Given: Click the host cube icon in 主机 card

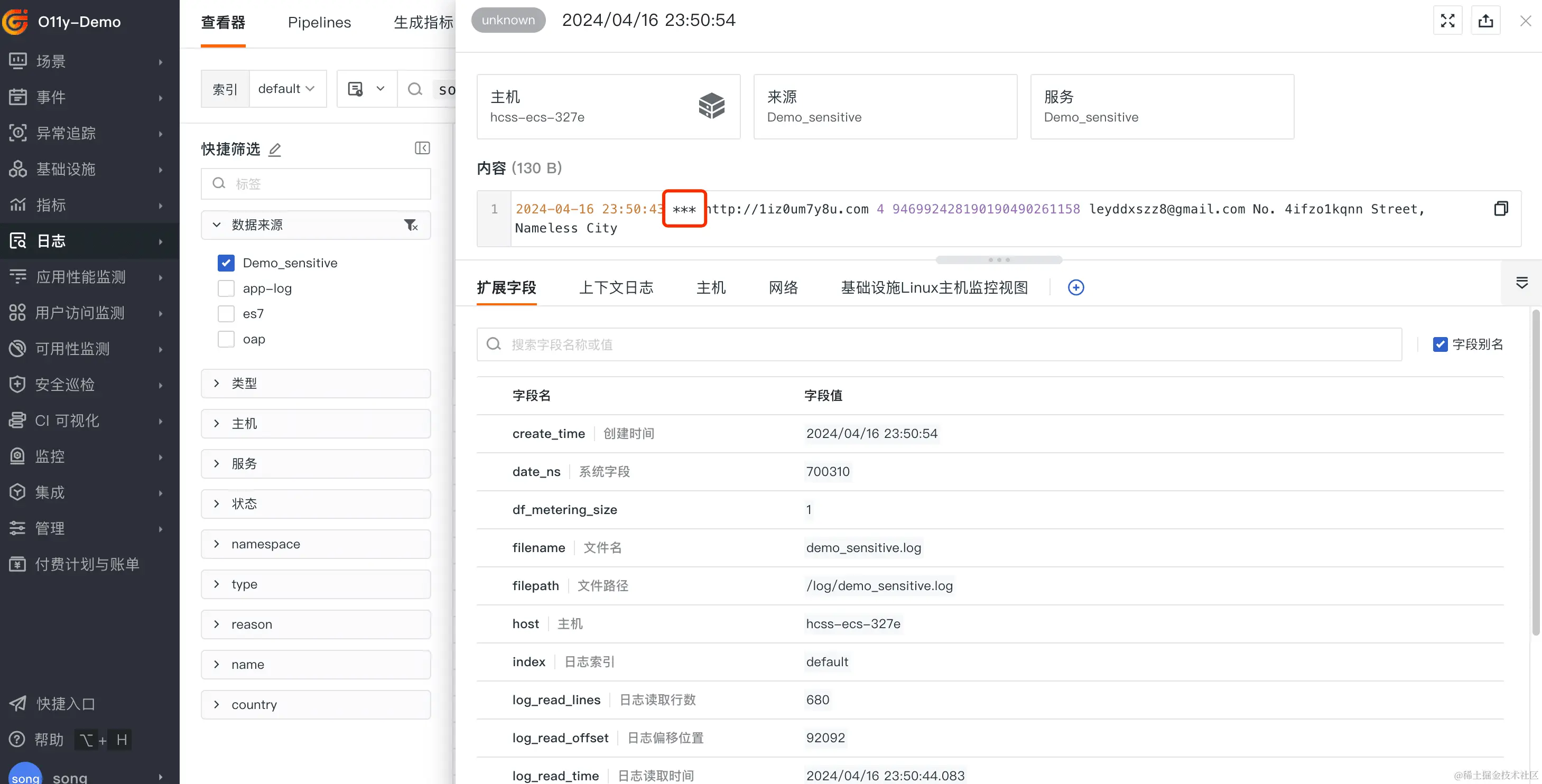Looking at the screenshot, I should [711, 106].
